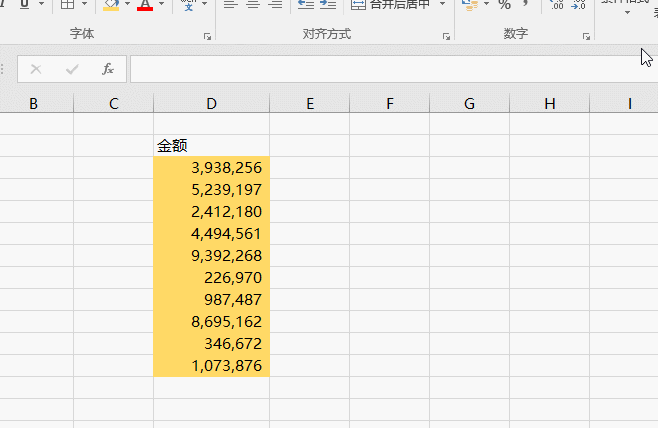Select the 金额 header cell

pos(212,146)
